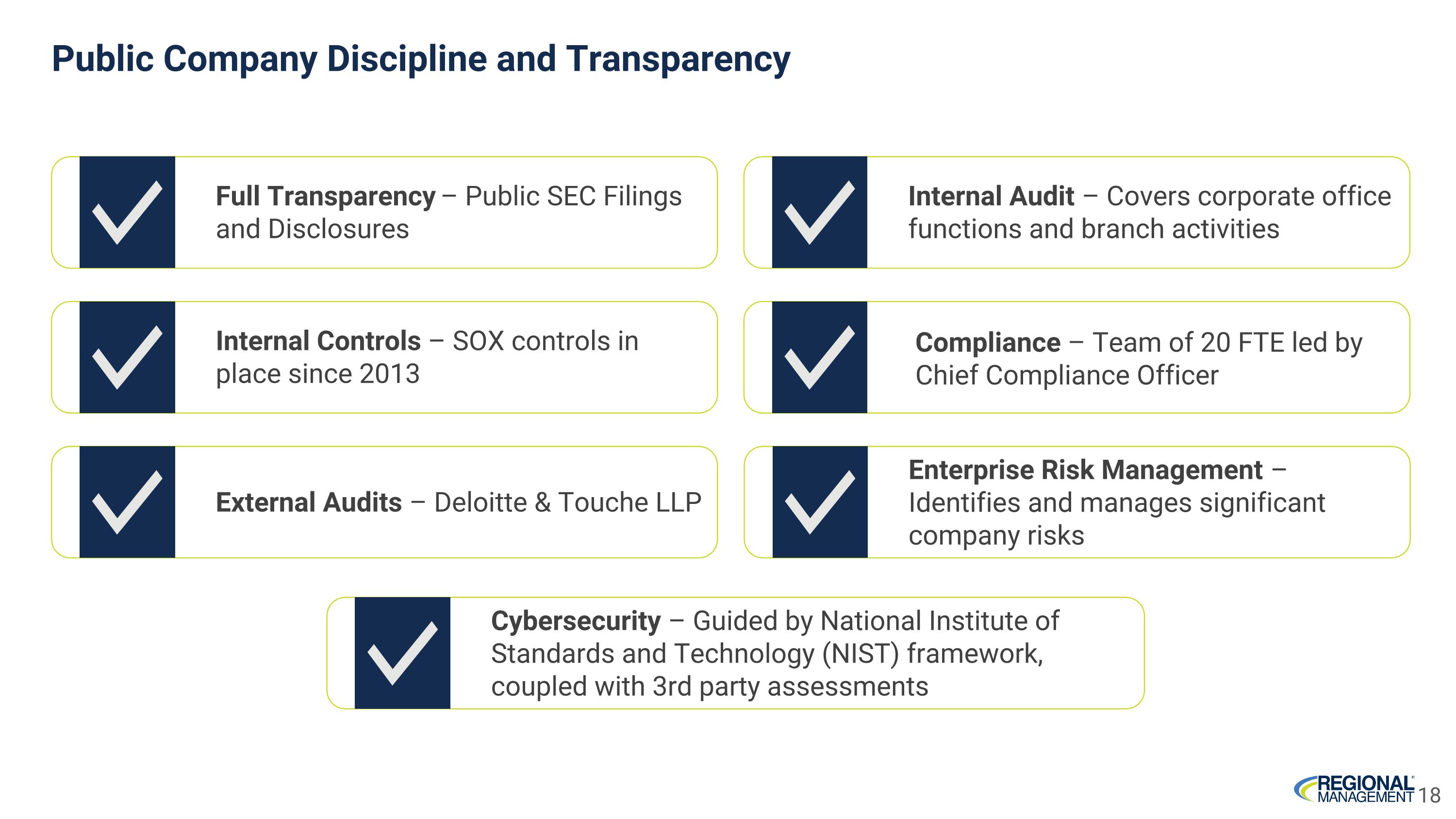Click the checkmark beside Compliance
Viewport: 1456px width, 819px height.
tap(820, 357)
